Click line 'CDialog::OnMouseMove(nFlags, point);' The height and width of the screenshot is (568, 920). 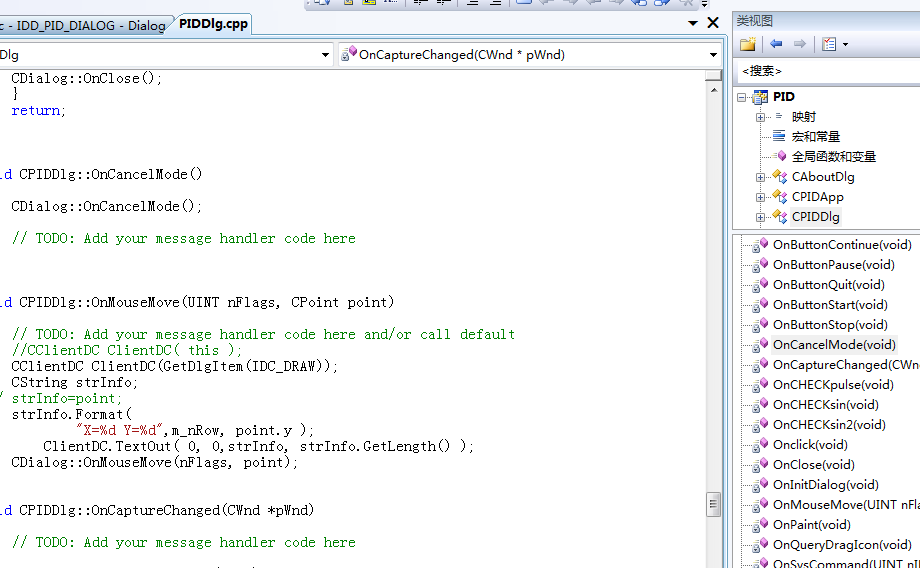coord(154,462)
